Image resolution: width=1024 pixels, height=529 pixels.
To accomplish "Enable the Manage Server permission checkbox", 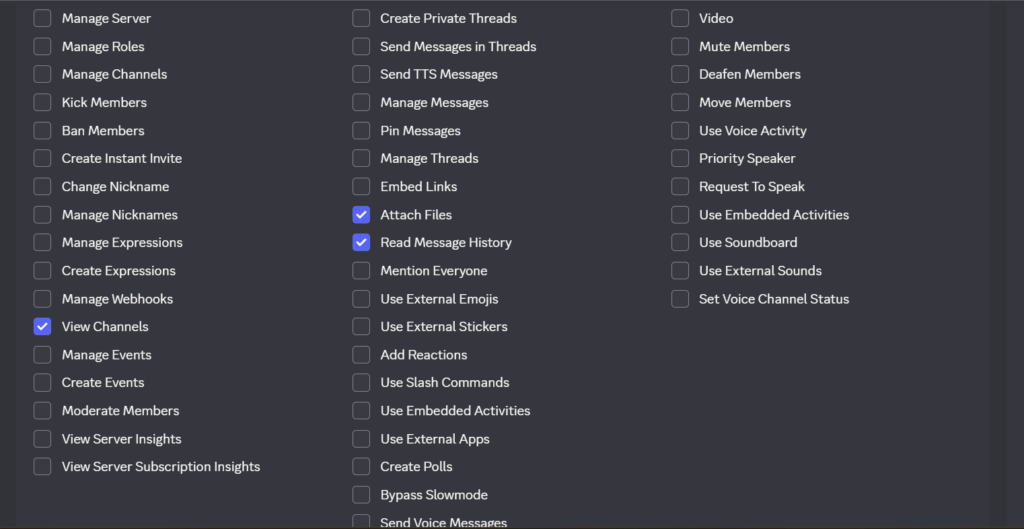I will (42, 18).
